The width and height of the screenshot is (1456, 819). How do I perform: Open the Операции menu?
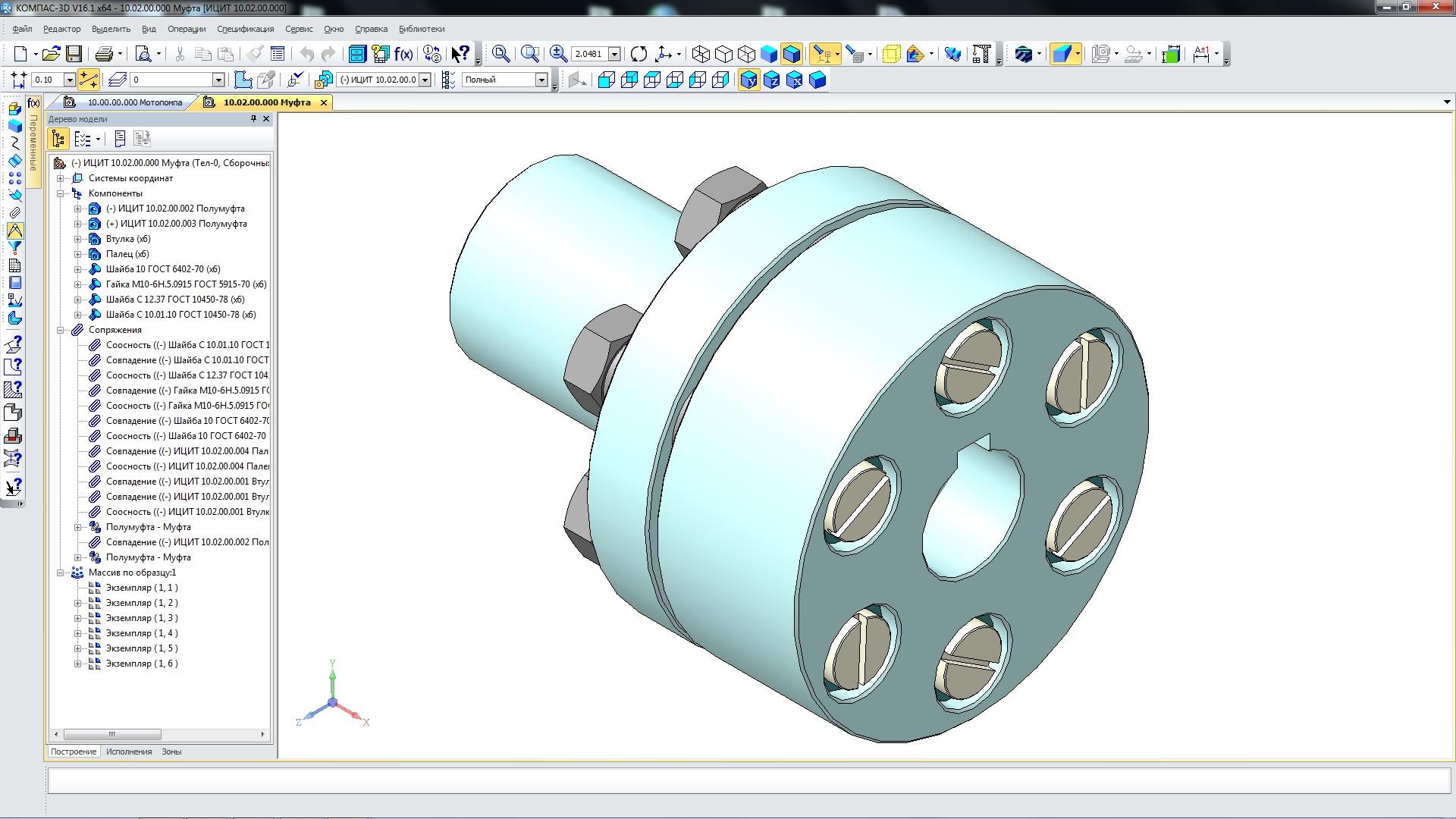coord(187,29)
